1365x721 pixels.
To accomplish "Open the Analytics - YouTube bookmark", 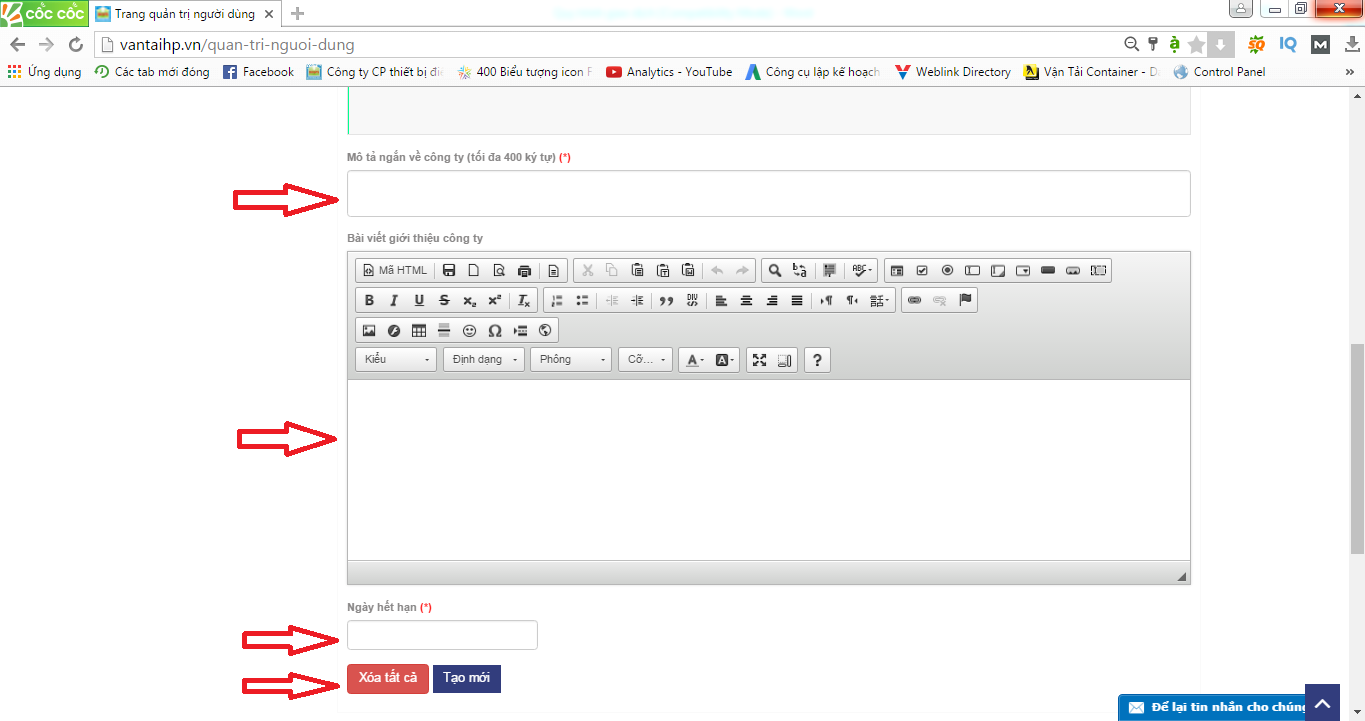I will 669,72.
